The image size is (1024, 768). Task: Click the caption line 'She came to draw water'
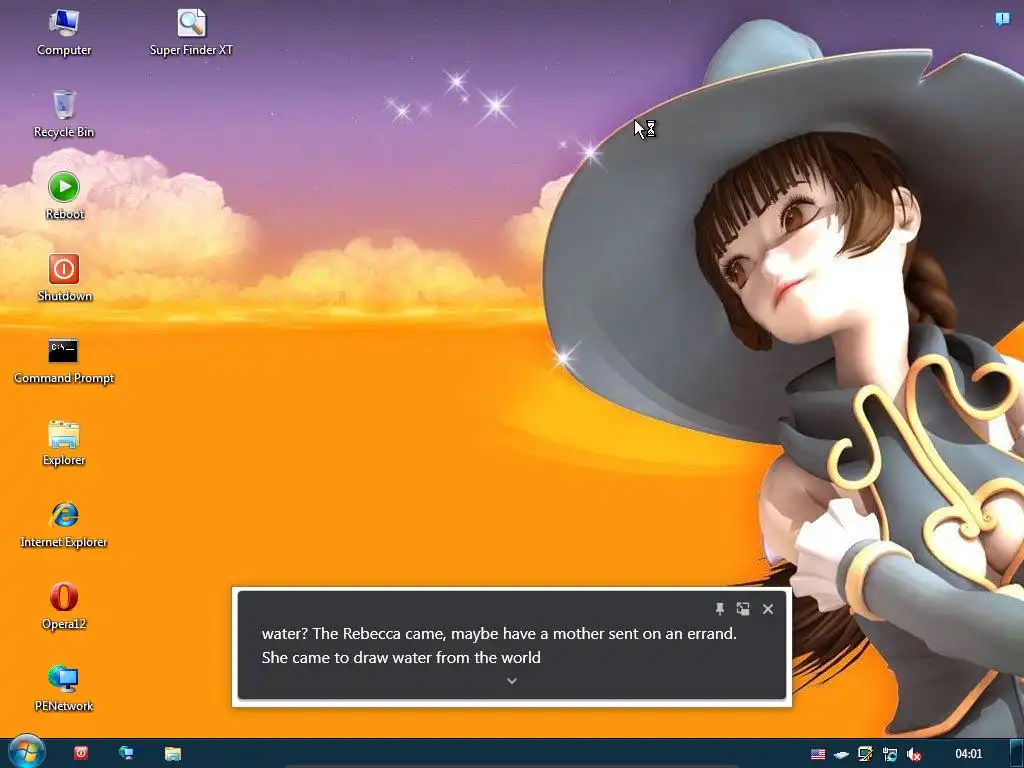[401, 657]
